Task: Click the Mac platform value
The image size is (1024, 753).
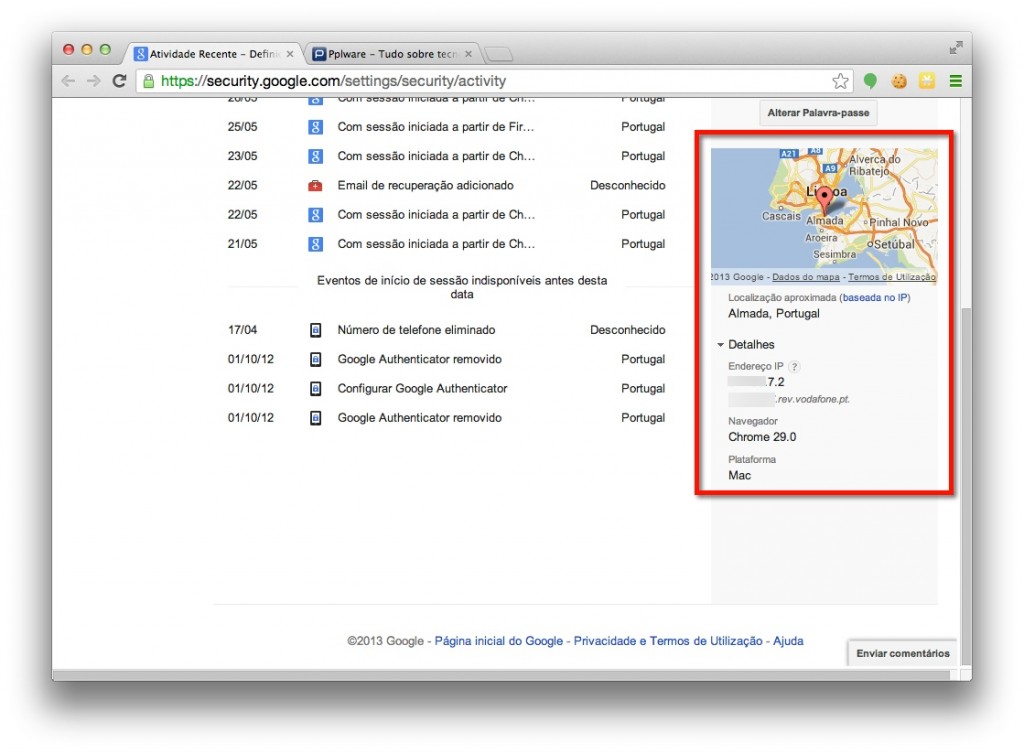Action: coord(739,475)
